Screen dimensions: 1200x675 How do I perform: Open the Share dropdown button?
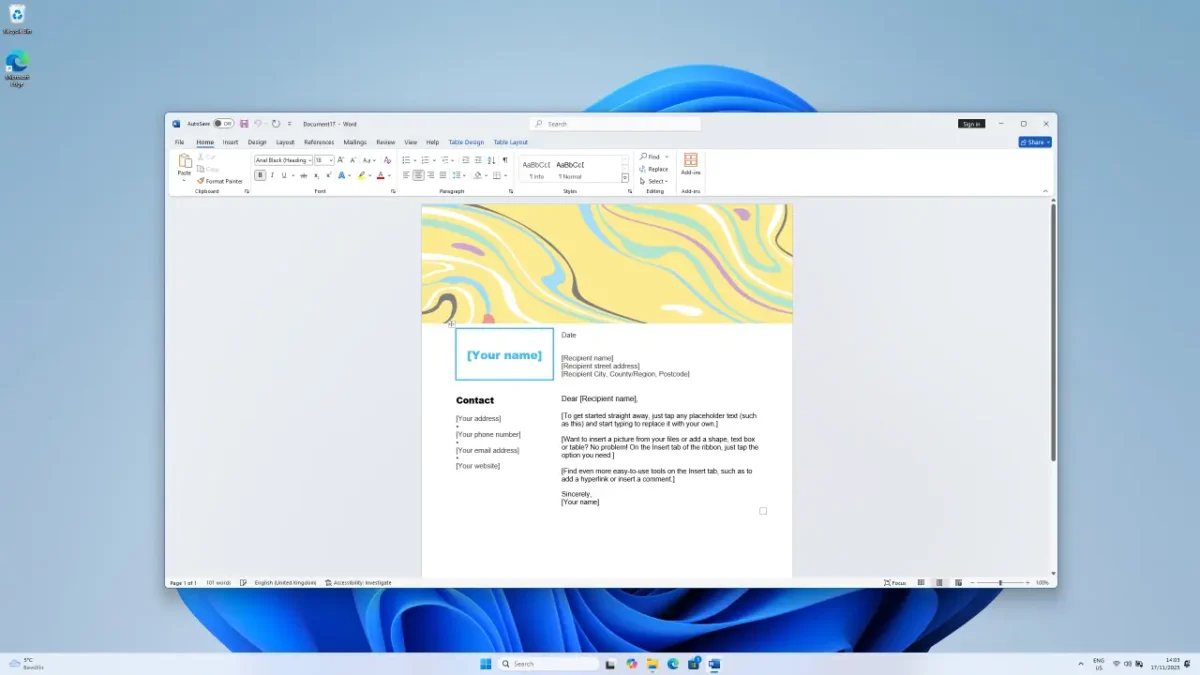tap(1035, 142)
